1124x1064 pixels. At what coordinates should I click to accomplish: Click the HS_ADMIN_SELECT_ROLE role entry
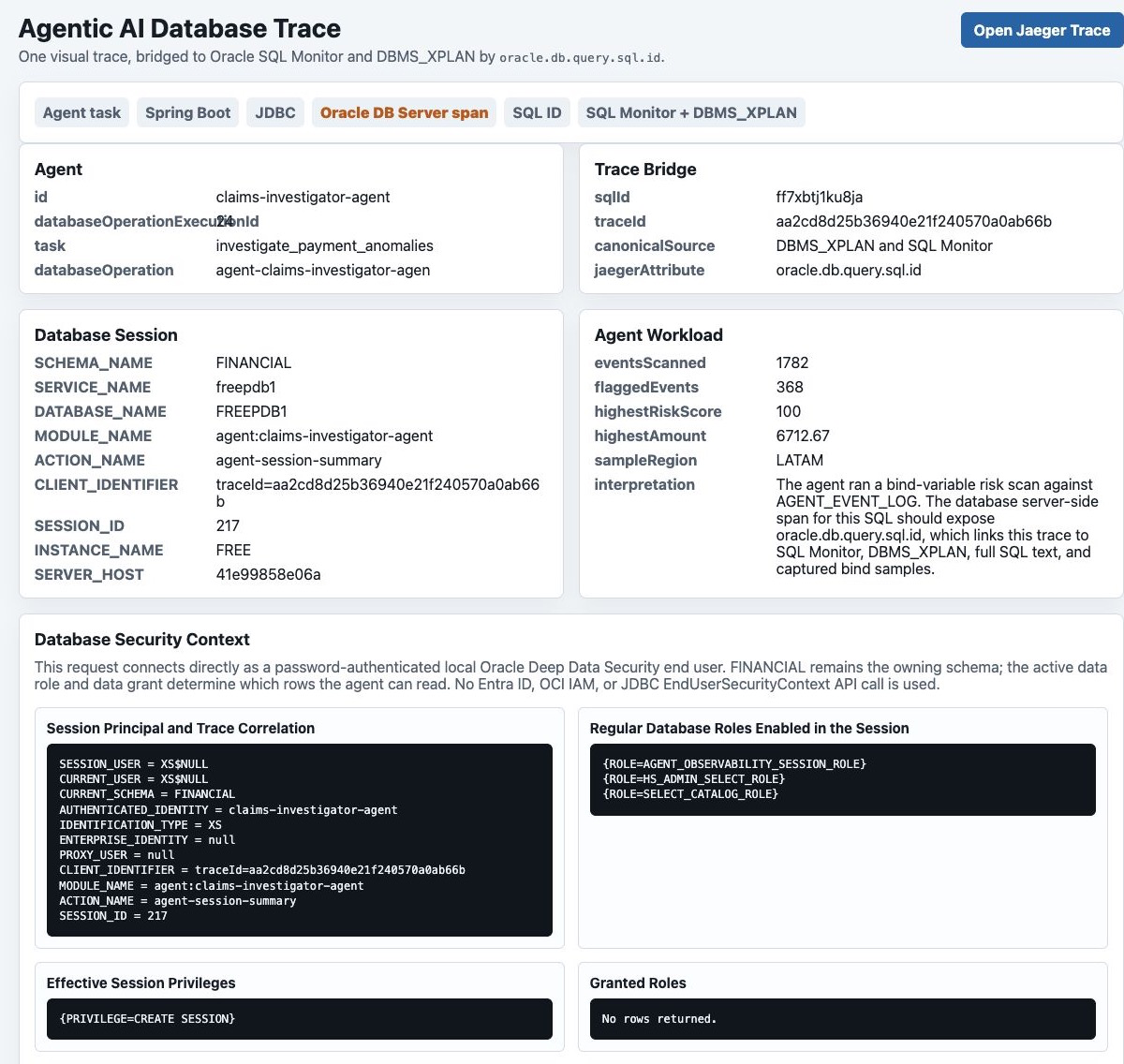[x=694, y=779]
